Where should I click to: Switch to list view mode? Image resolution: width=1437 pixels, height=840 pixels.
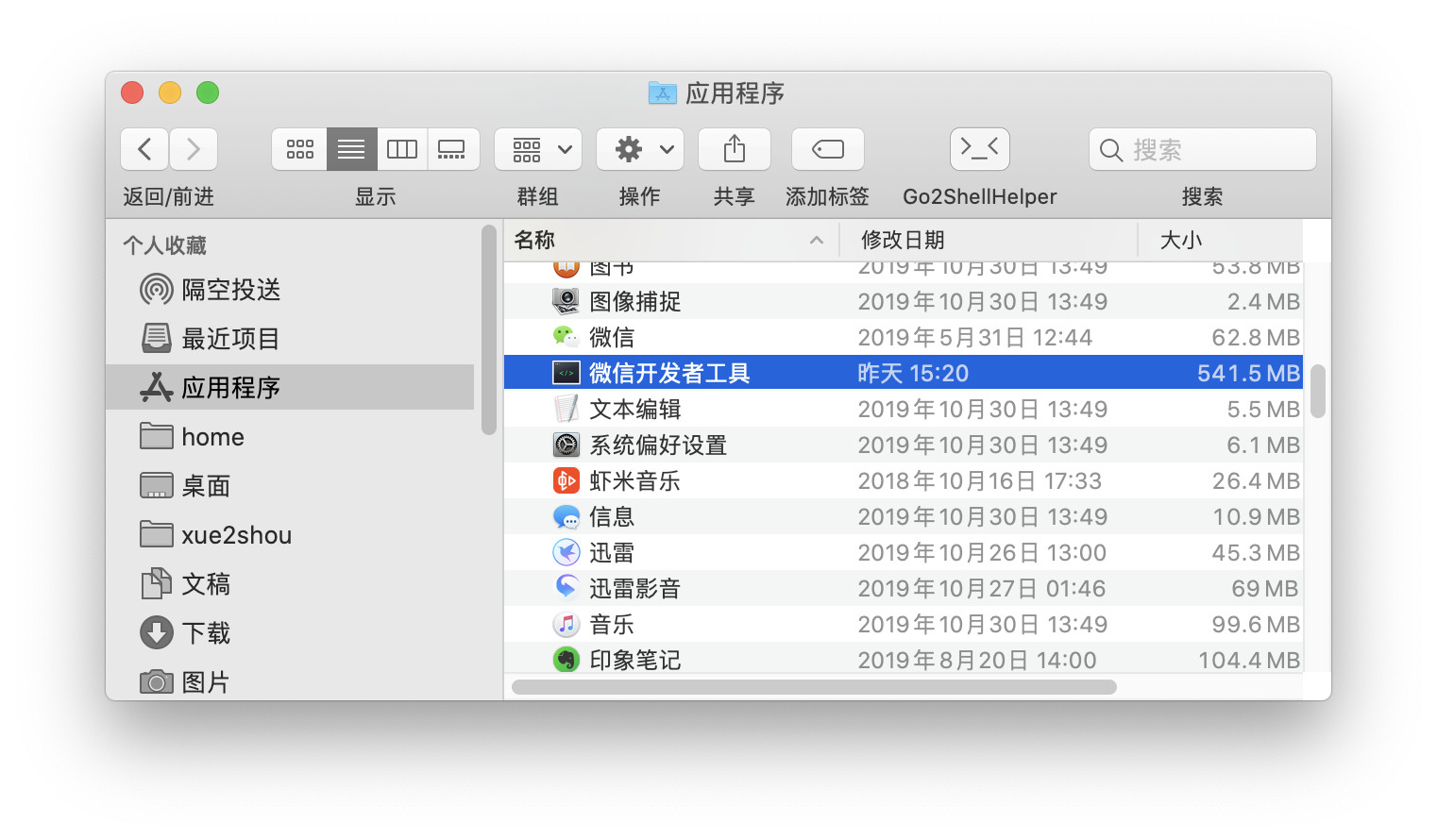pos(351,149)
